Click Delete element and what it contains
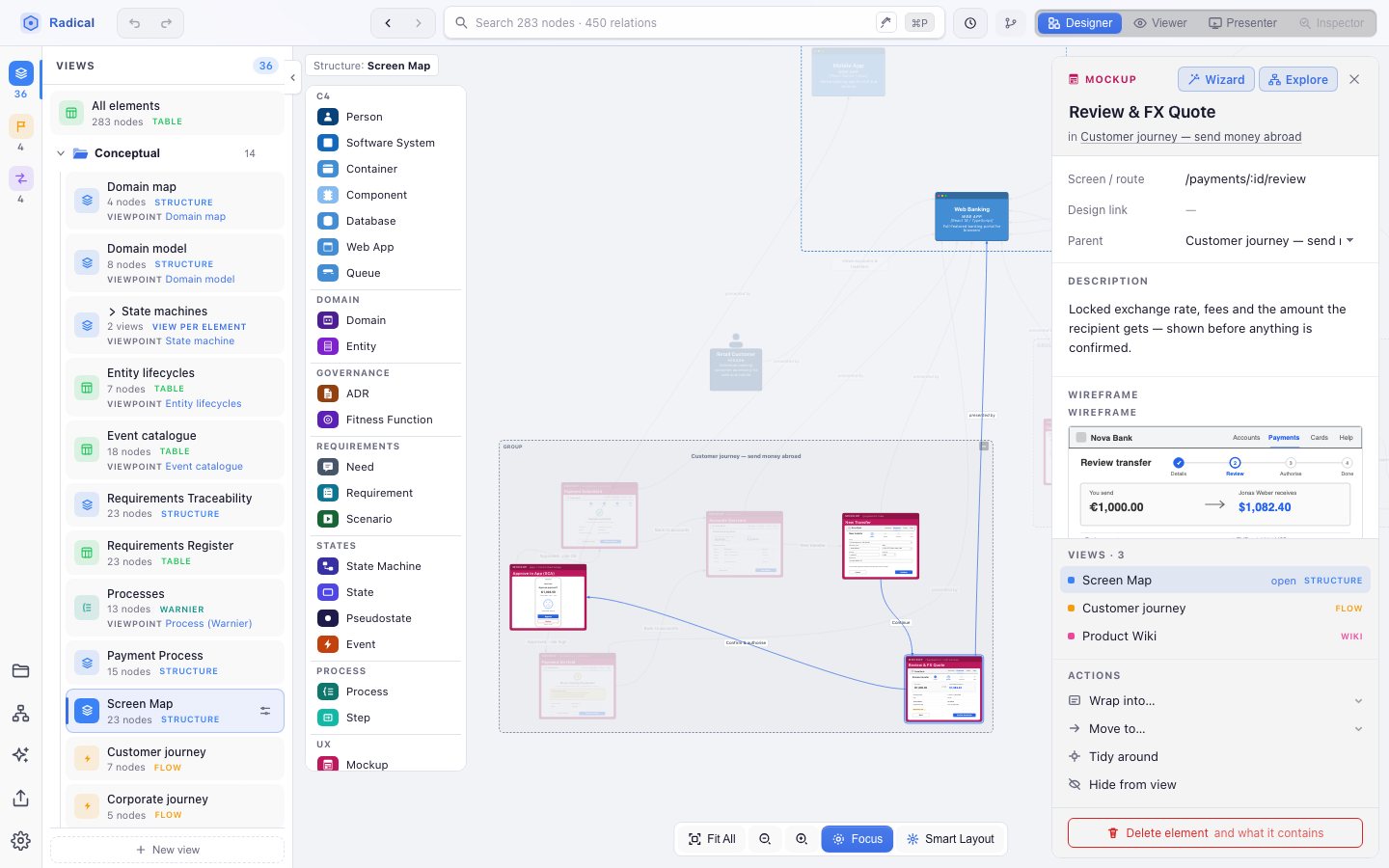The width and height of the screenshot is (1389, 868). point(1215,833)
